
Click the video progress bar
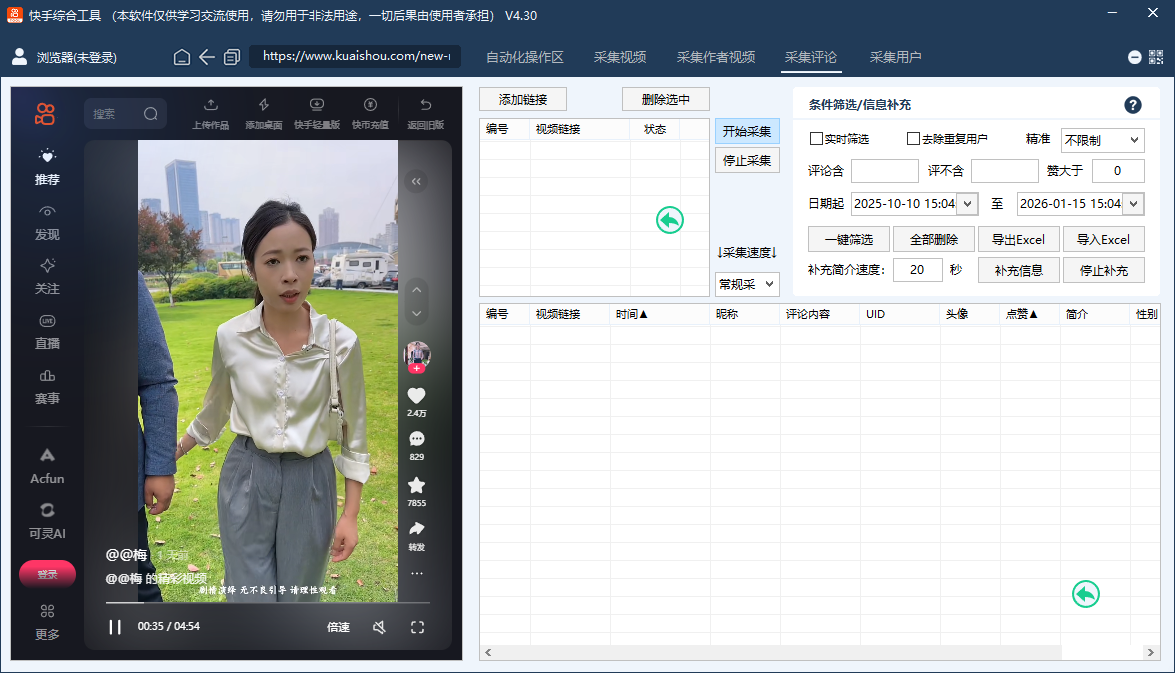(x=265, y=604)
